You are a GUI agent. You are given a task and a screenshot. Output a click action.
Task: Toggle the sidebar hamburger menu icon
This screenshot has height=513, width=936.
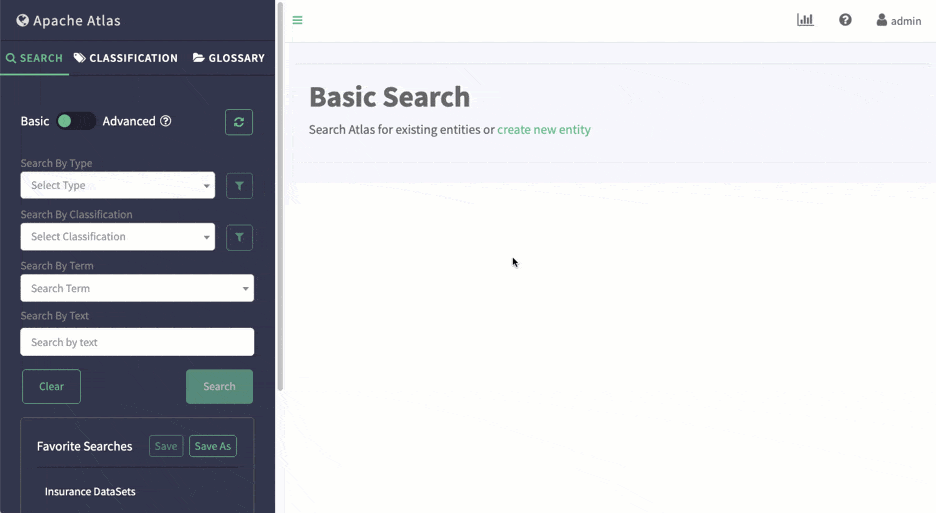[x=297, y=20]
